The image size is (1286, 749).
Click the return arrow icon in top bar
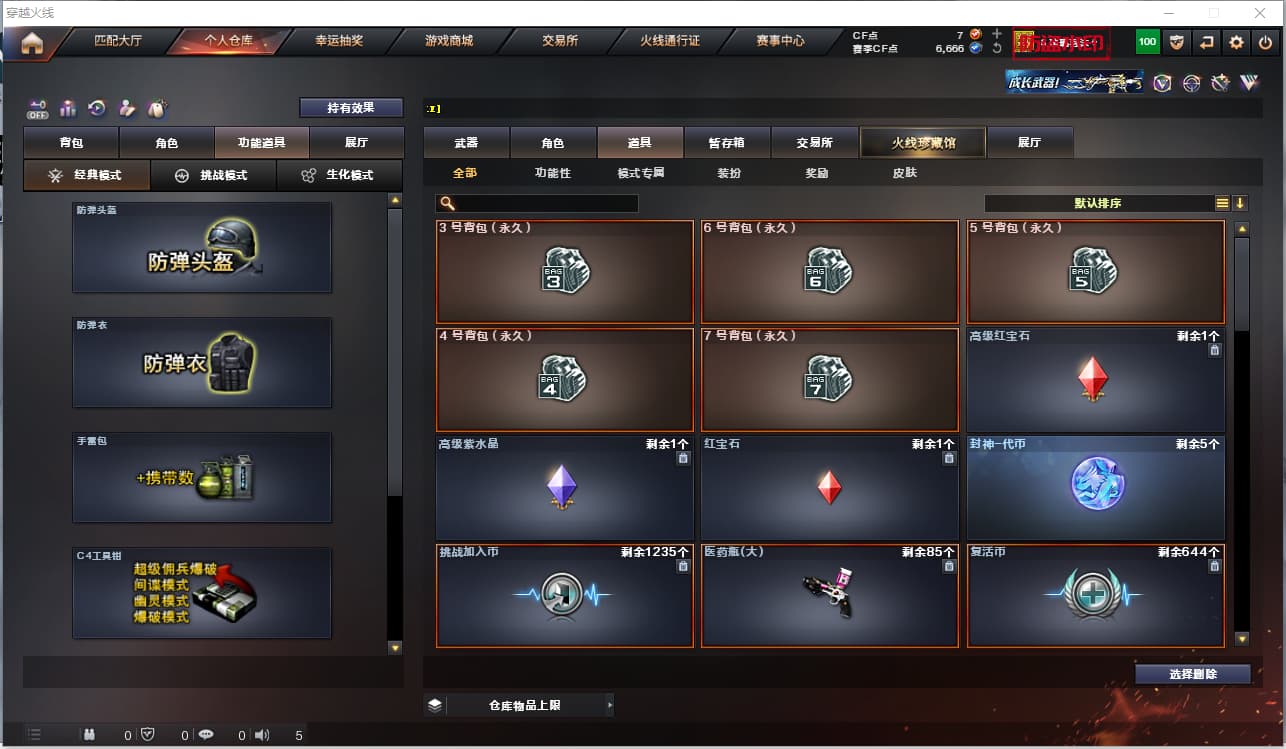(x=1207, y=42)
